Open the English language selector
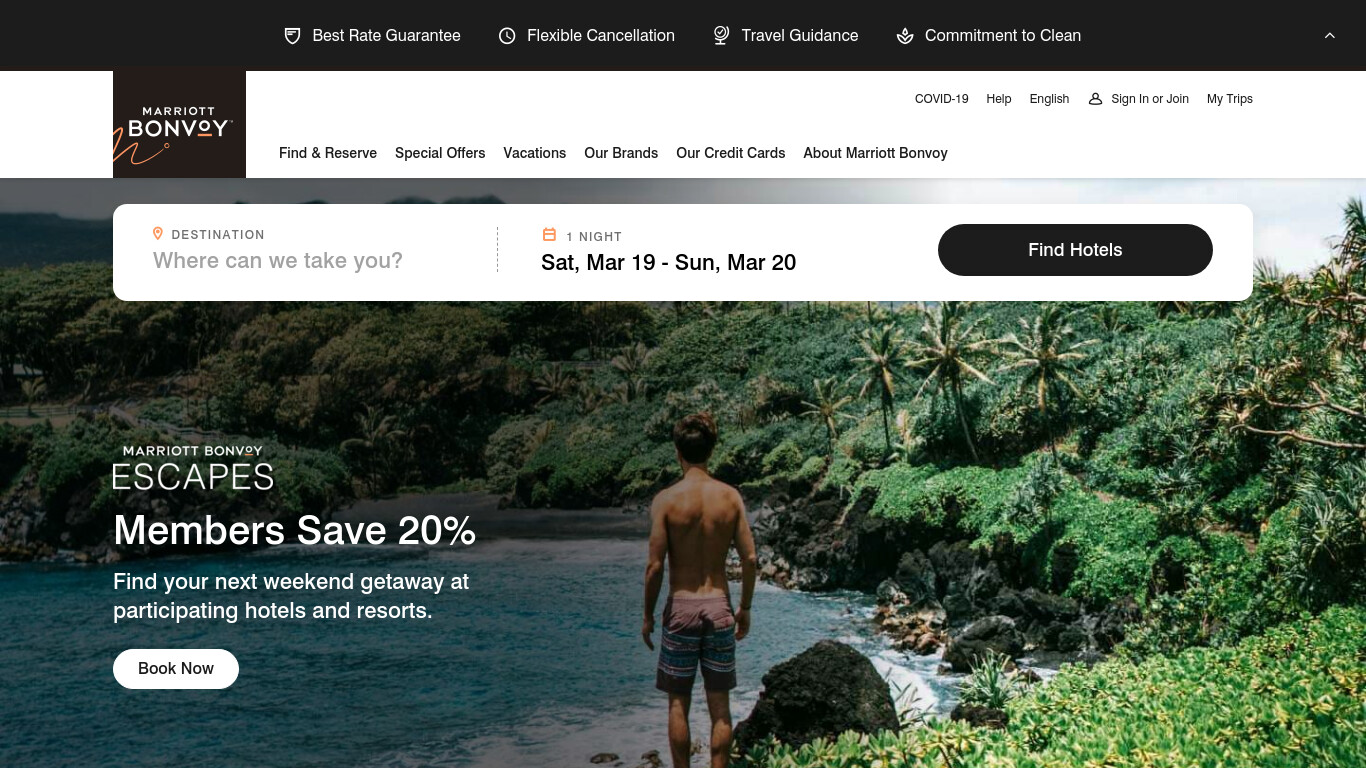The height and width of the screenshot is (768, 1366). click(1049, 99)
